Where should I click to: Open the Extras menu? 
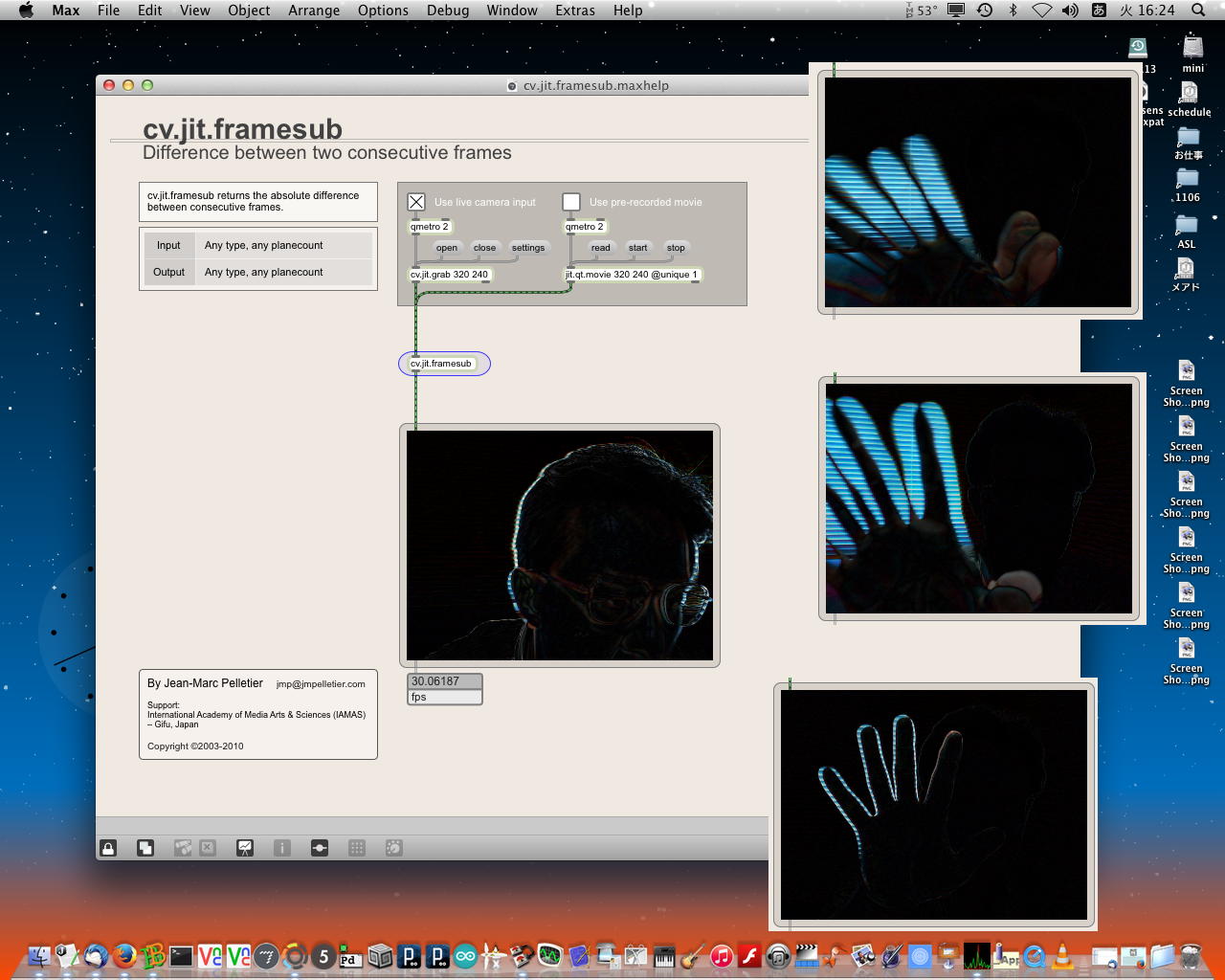point(574,11)
